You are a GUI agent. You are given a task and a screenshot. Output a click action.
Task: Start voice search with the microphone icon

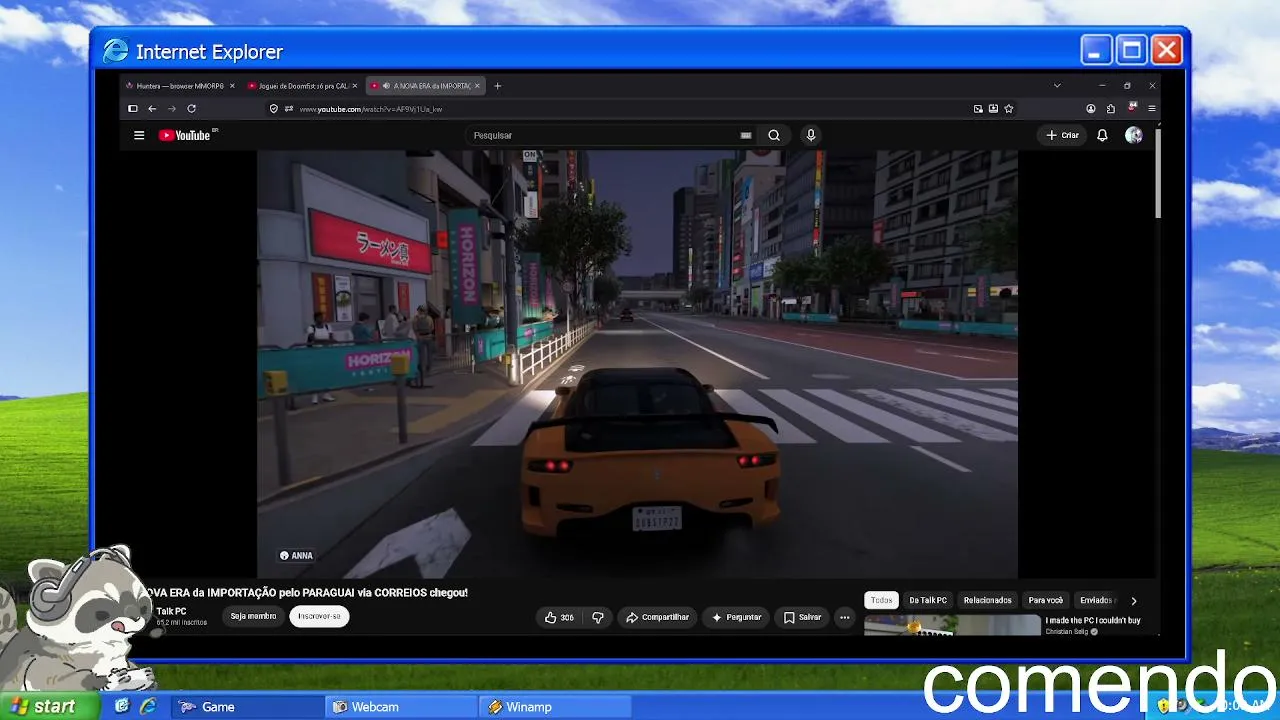tap(811, 135)
